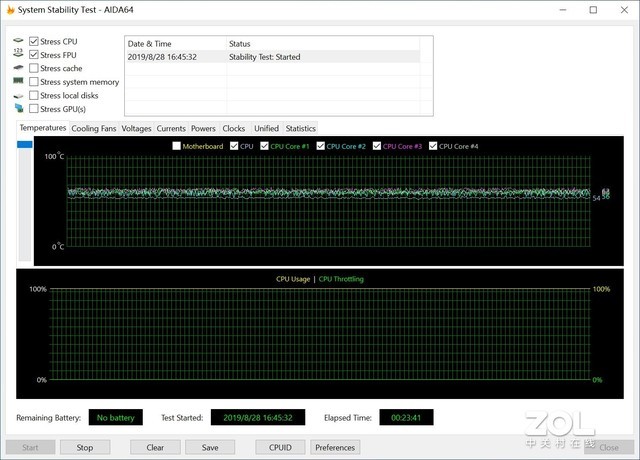Minimize the System Stability Test window
The height and width of the screenshot is (460, 640).
click(563, 10)
